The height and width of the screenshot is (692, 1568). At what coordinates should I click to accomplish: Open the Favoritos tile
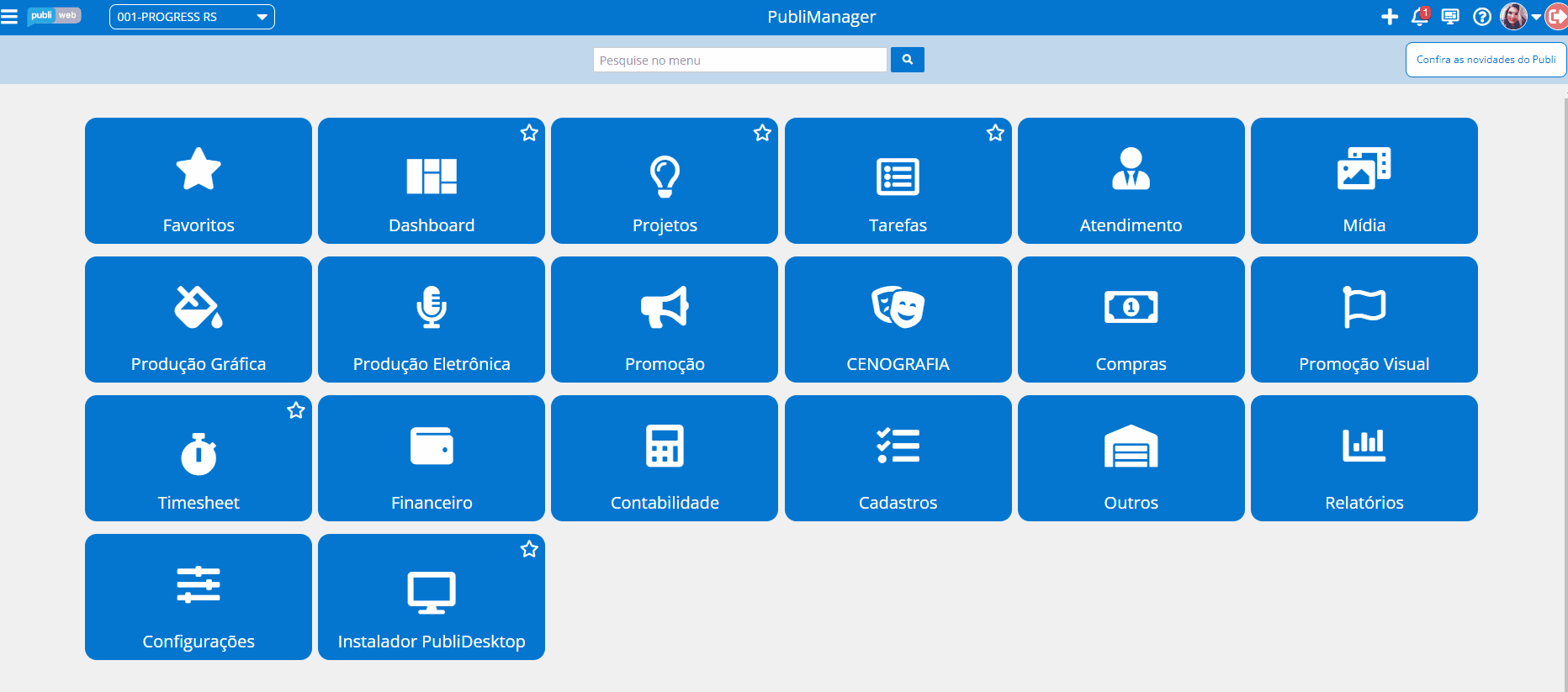click(x=199, y=181)
